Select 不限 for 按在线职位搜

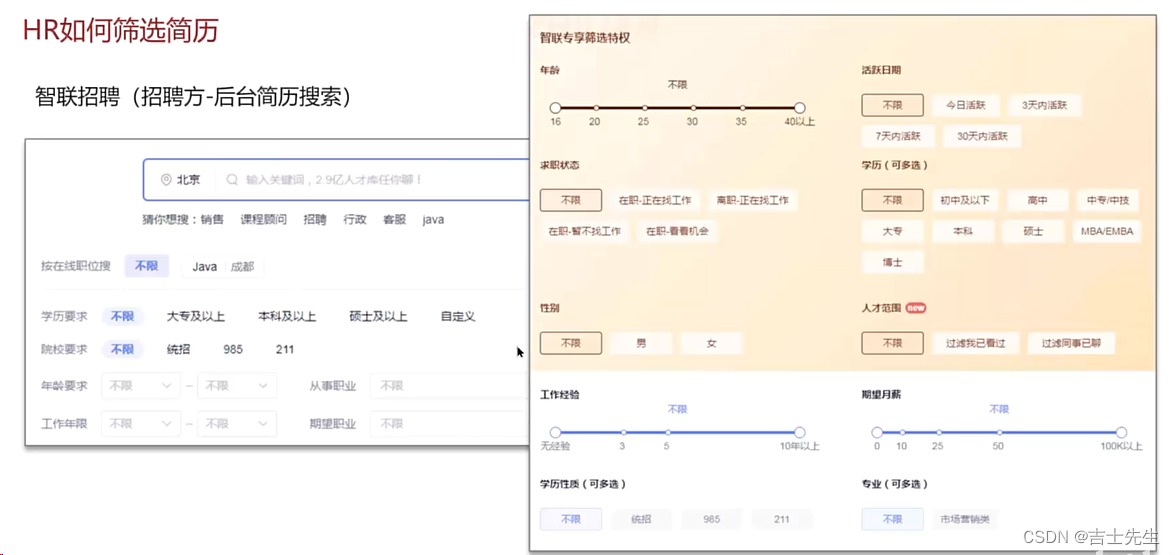(147, 266)
